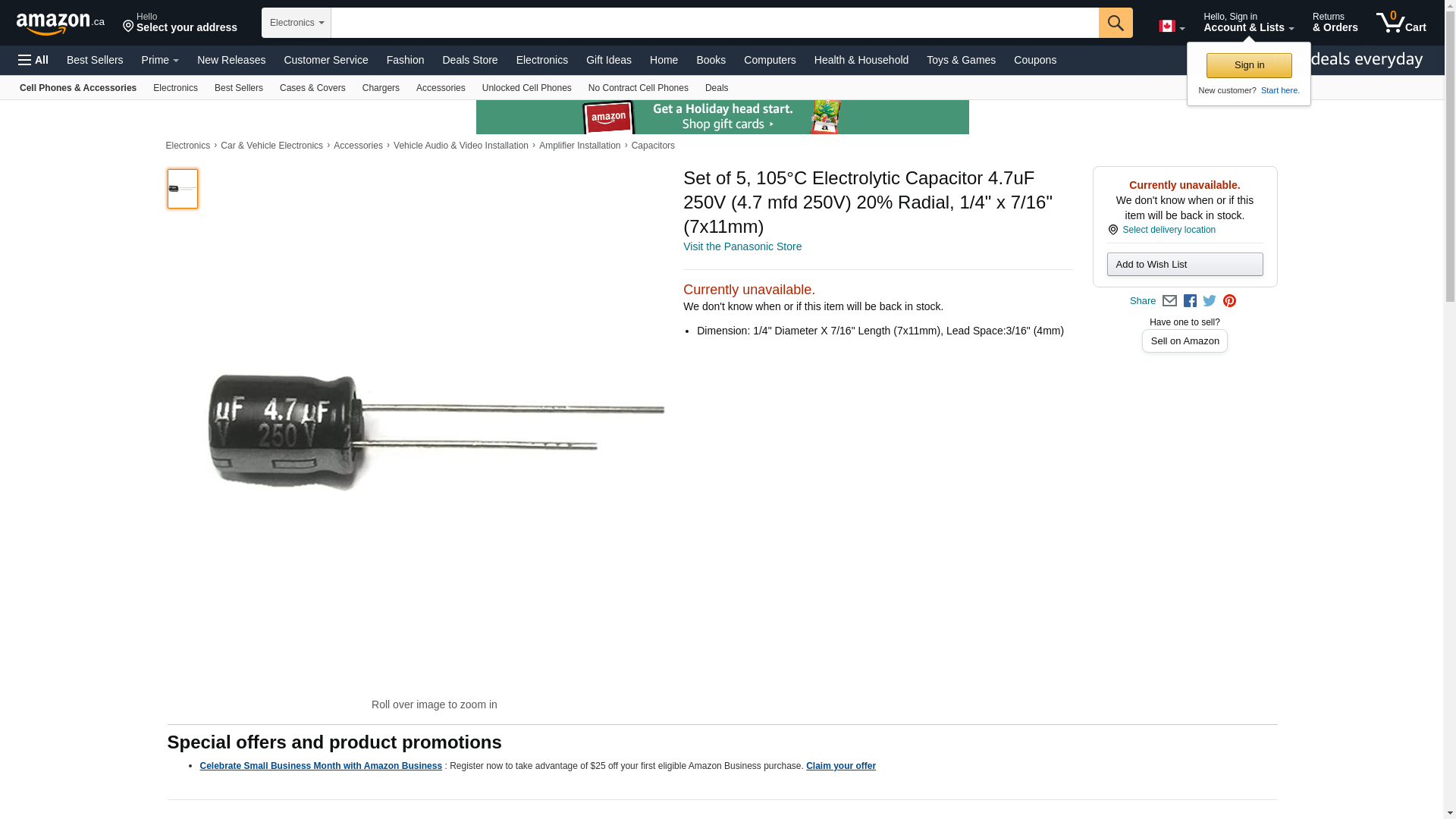Select Chargers in the sub-navigation
The height and width of the screenshot is (819, 1456).
tap(381, 88)
